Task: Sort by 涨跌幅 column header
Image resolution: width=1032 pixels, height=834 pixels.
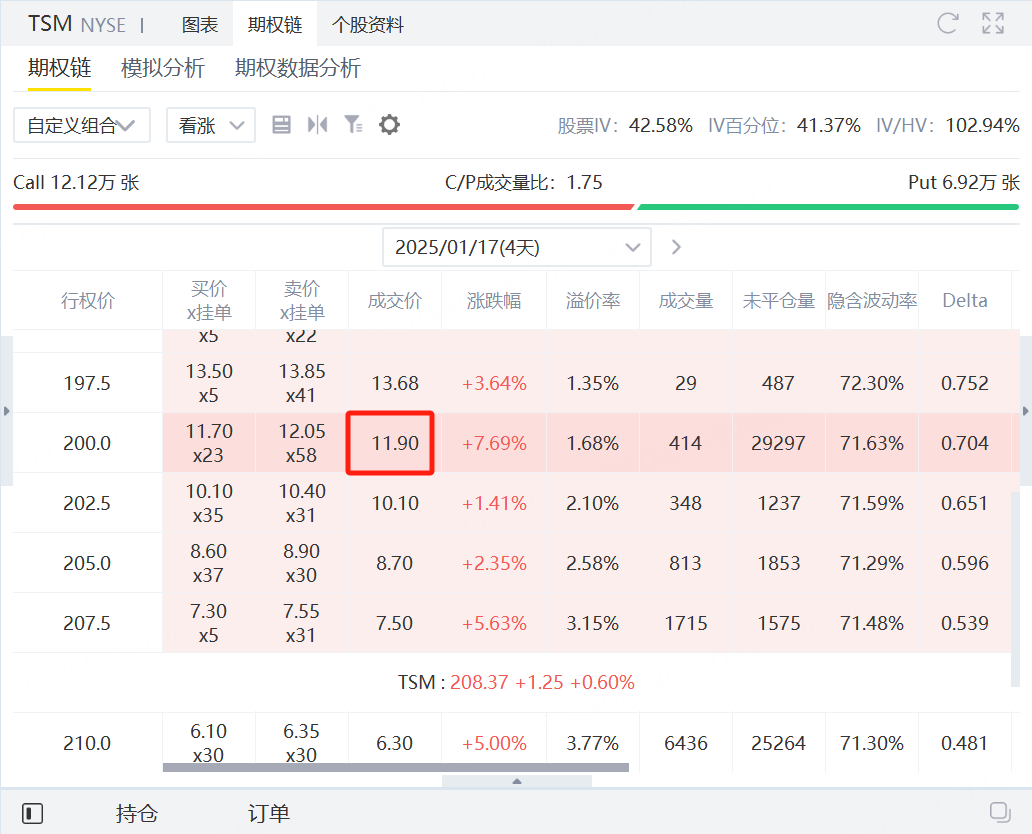Action: tap(494, 301)
